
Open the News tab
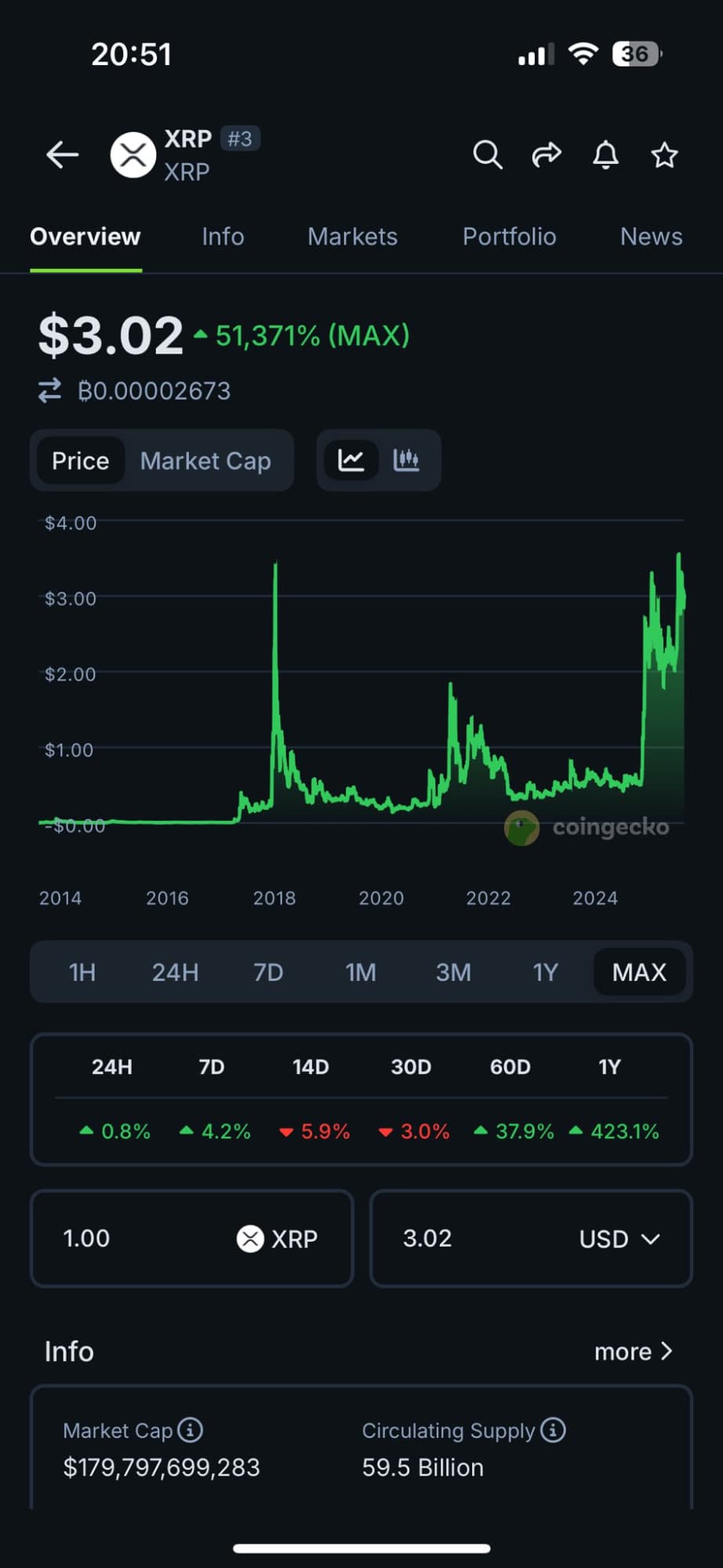651,237
